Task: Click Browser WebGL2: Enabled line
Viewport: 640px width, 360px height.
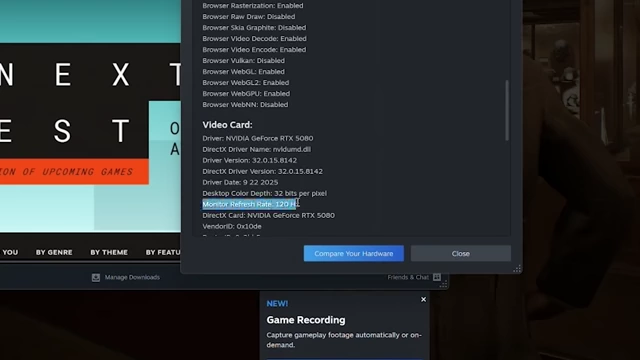Action: coord(246,83)
